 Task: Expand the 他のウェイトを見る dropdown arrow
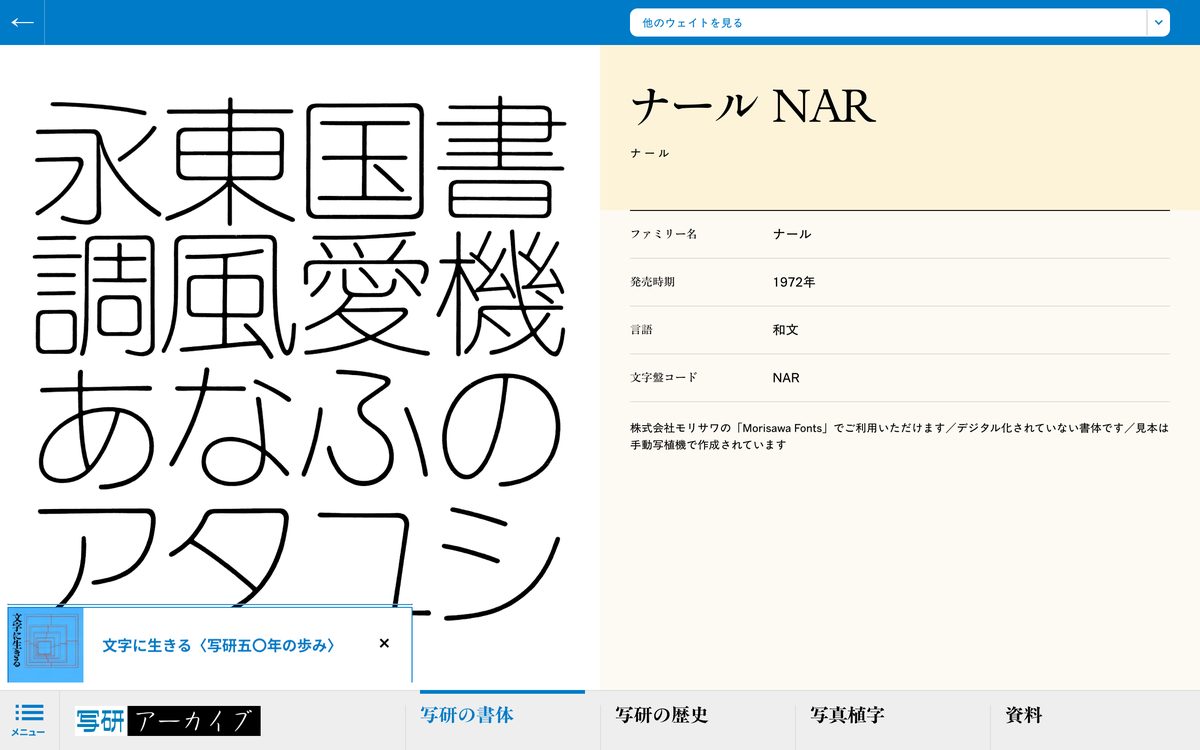click(1158, 22)
